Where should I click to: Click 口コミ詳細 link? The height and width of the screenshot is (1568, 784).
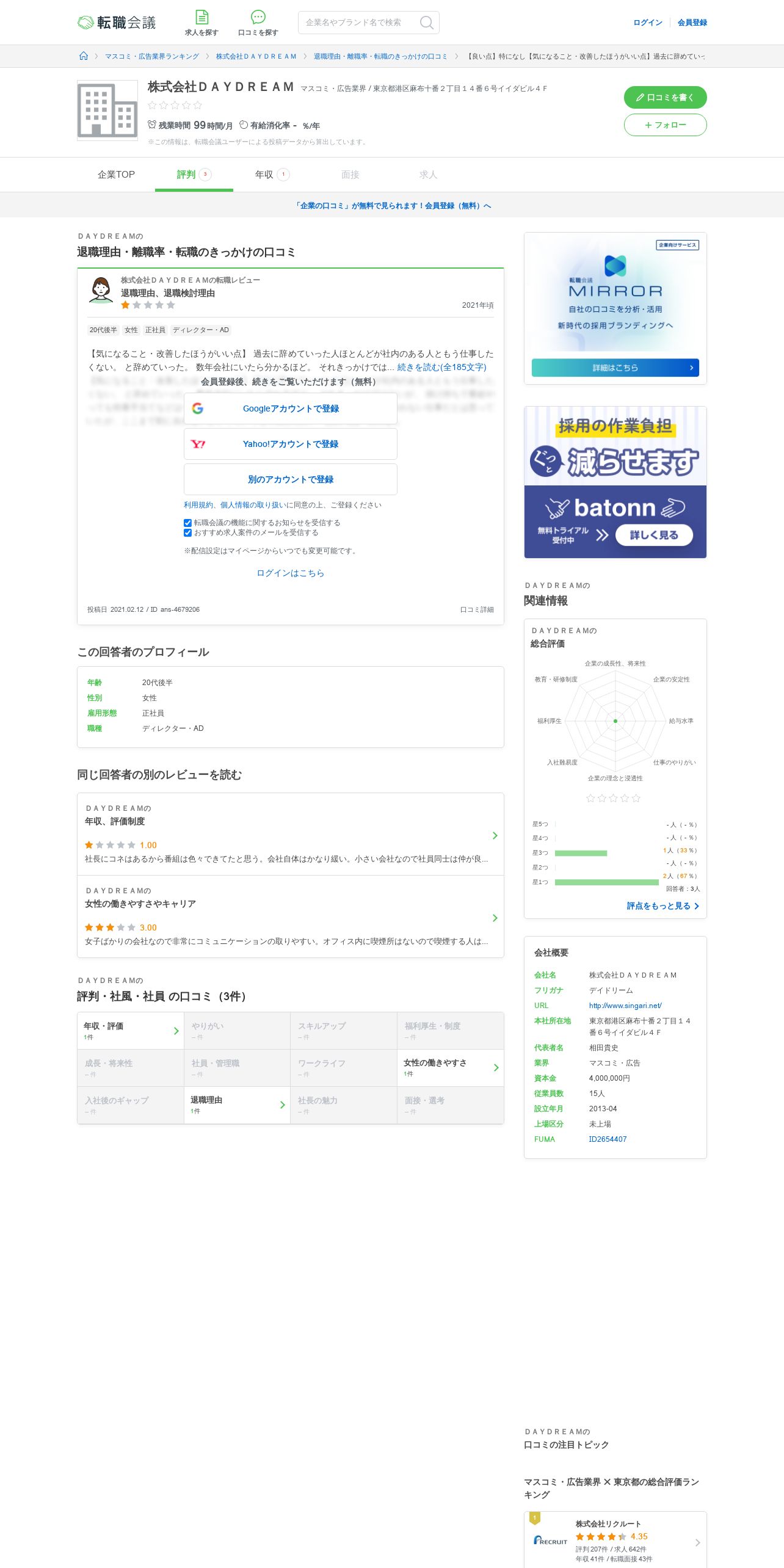tap(477, 609)
